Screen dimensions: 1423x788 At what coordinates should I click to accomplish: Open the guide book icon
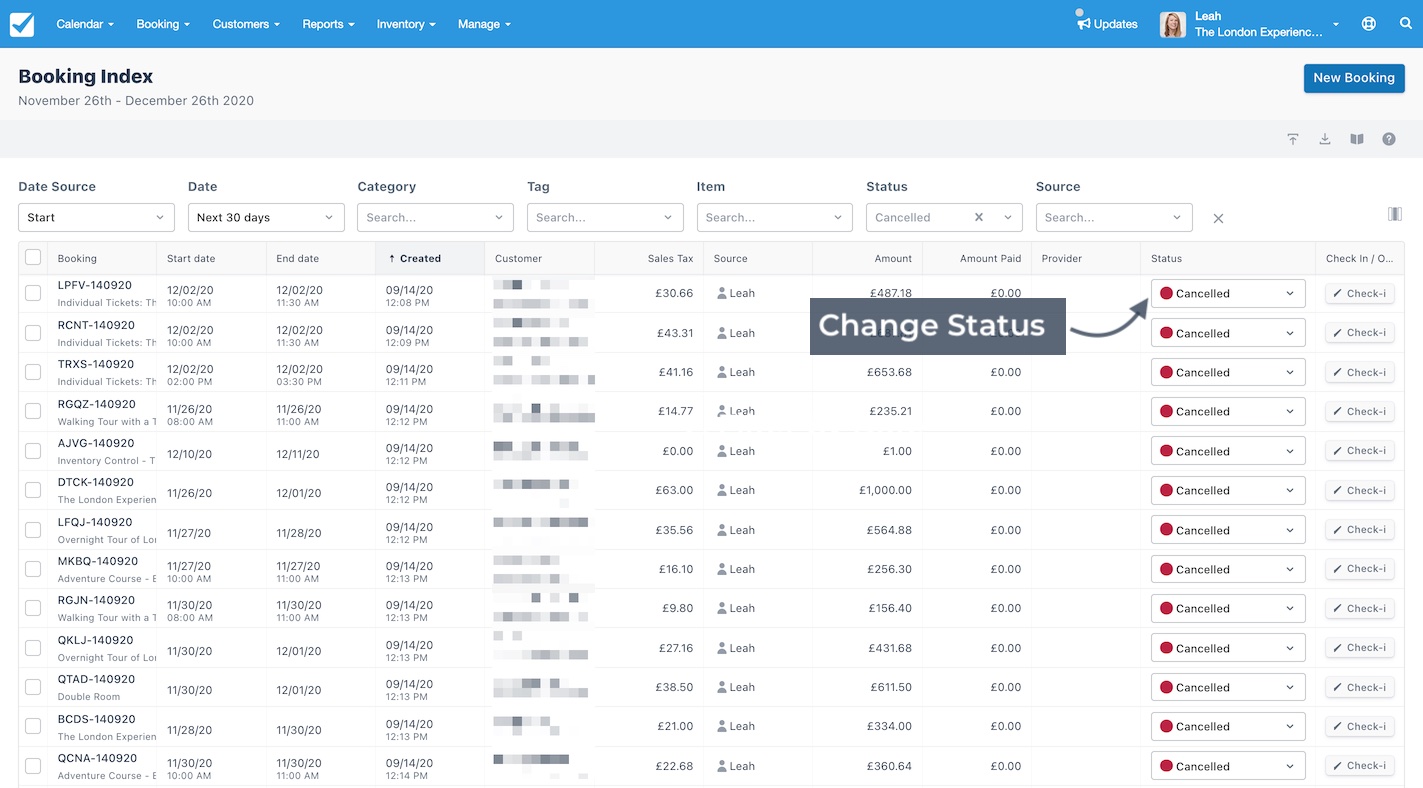[1357, 139]
